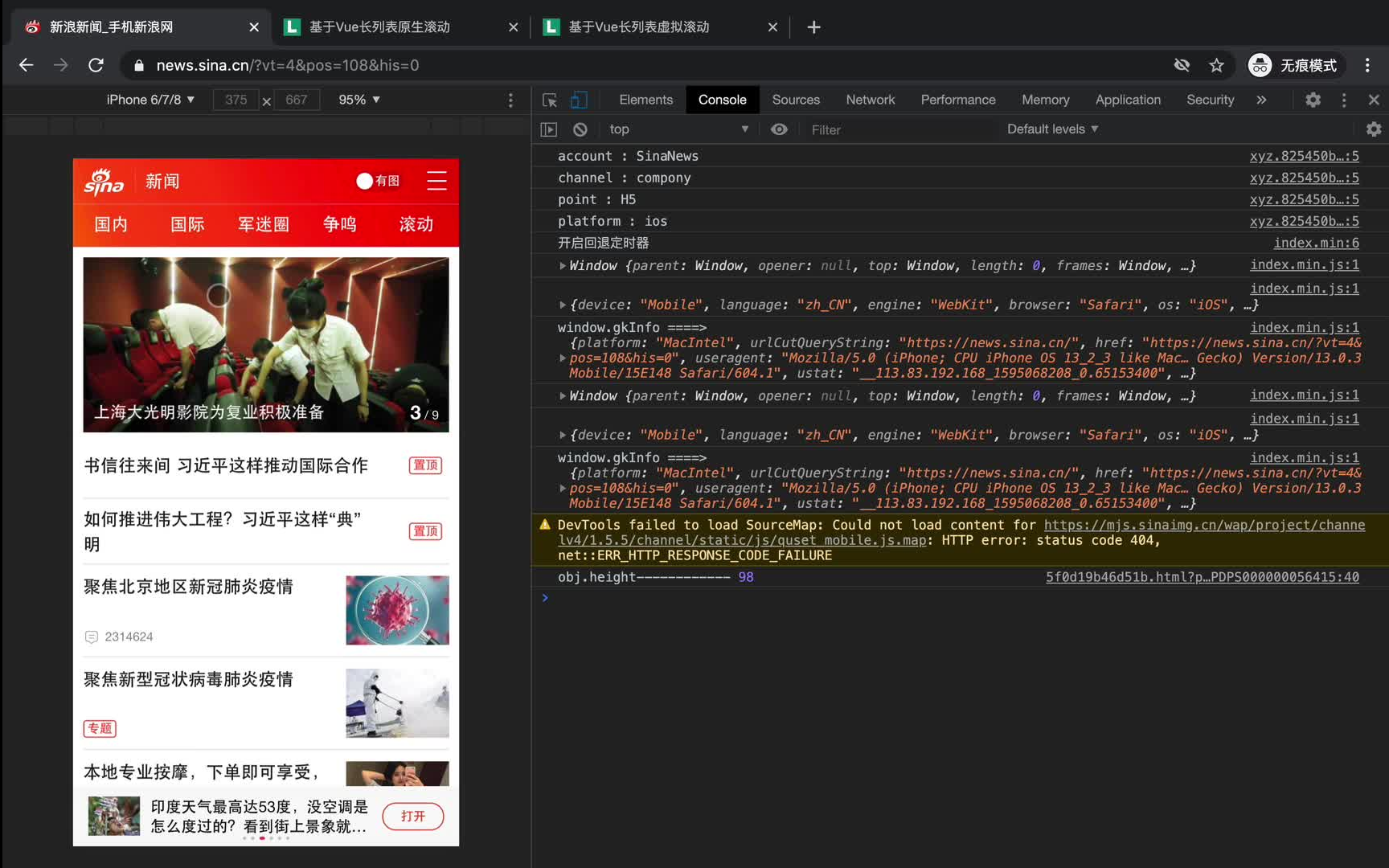Open the Performance tab
This screenshot has width=1389, height=868.
(958, 100)
